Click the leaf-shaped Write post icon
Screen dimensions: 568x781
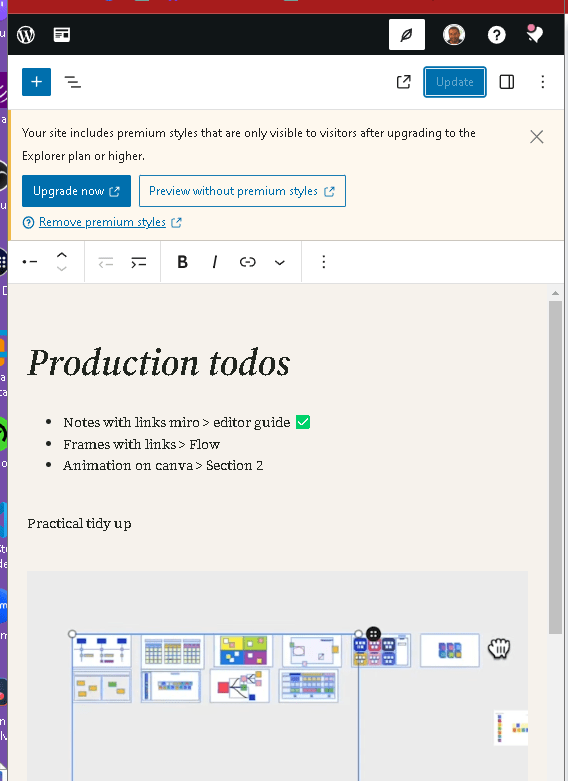(407, 35)
